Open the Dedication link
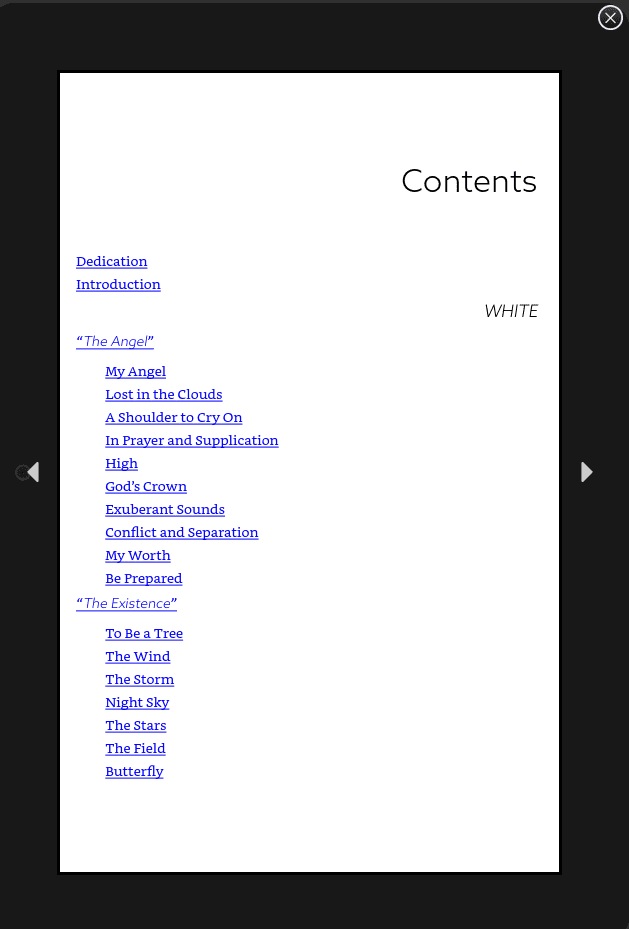Screen dimensions: 629x929 coord(112,262)
